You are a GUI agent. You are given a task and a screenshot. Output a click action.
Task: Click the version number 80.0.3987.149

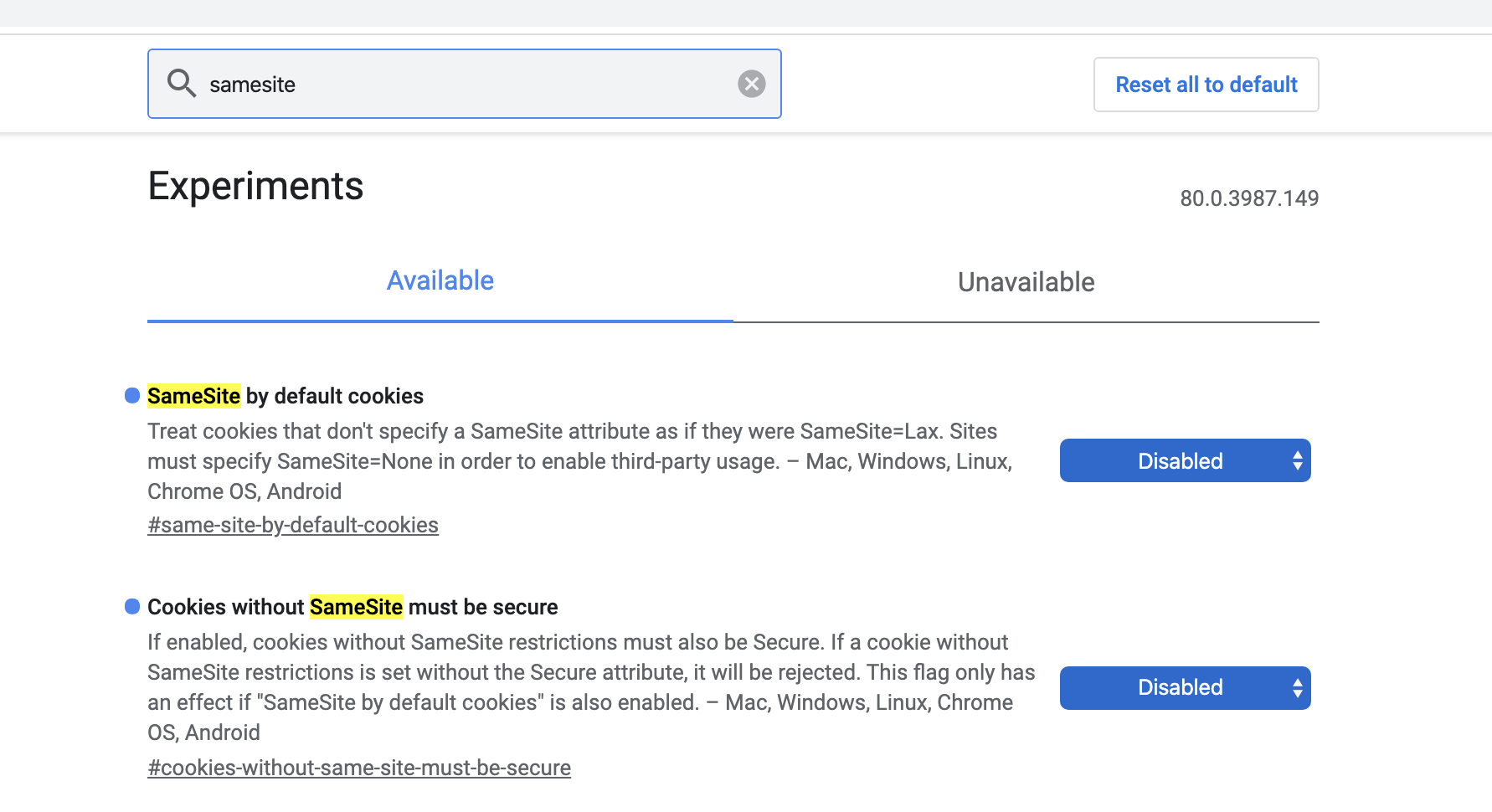tap(1248, 198)
